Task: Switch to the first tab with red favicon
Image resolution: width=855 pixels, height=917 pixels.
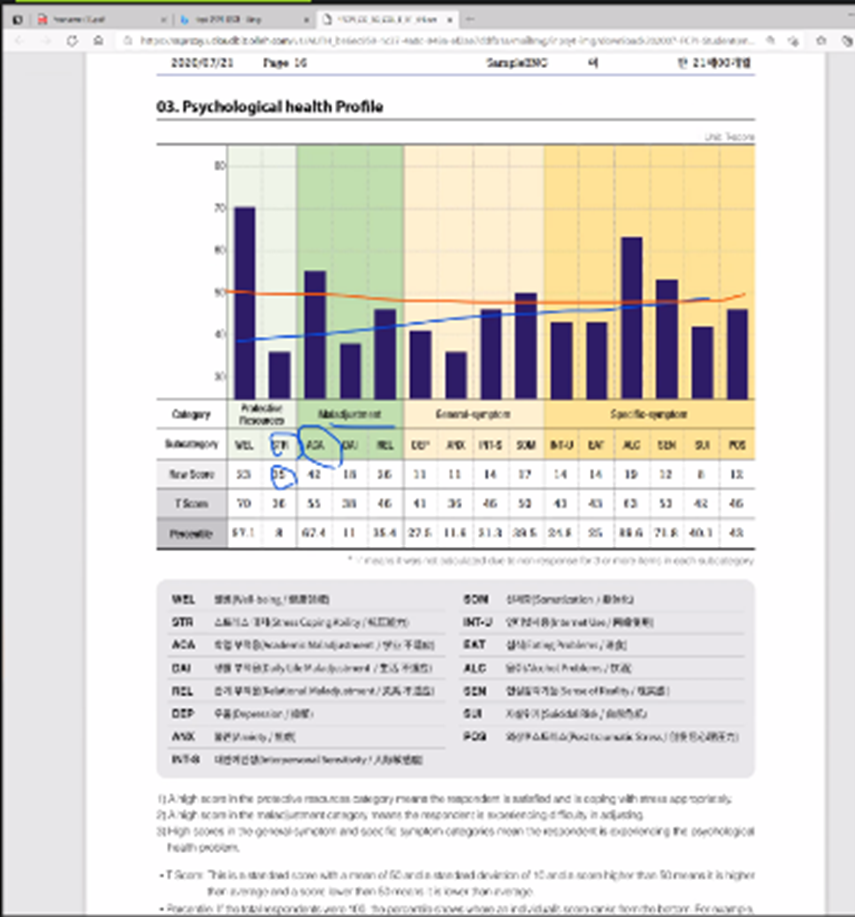Action: (101, 20)
